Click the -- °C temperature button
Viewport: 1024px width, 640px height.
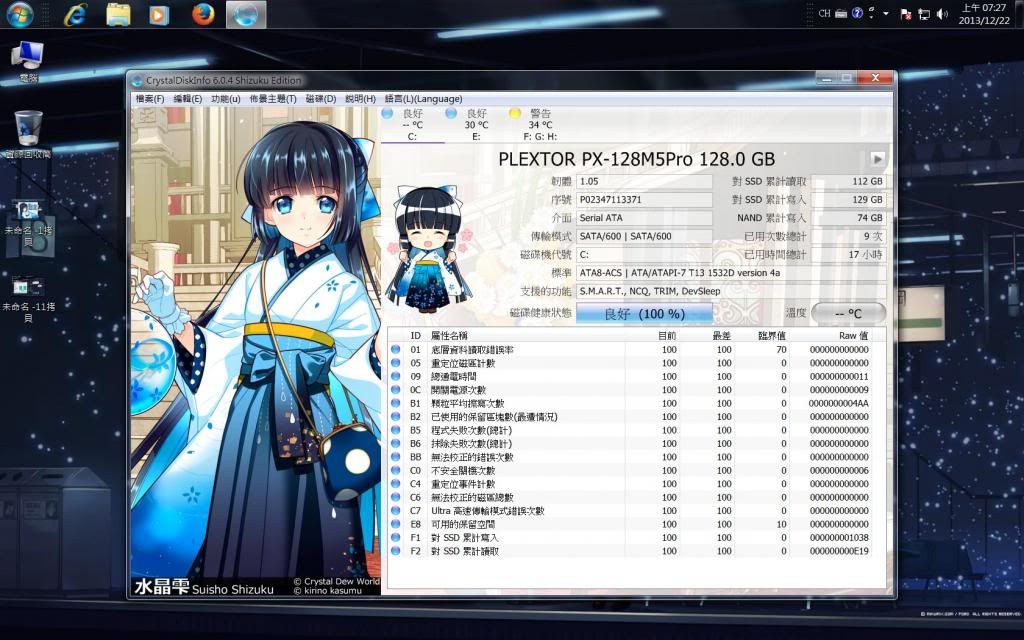[x=848, y=313]
